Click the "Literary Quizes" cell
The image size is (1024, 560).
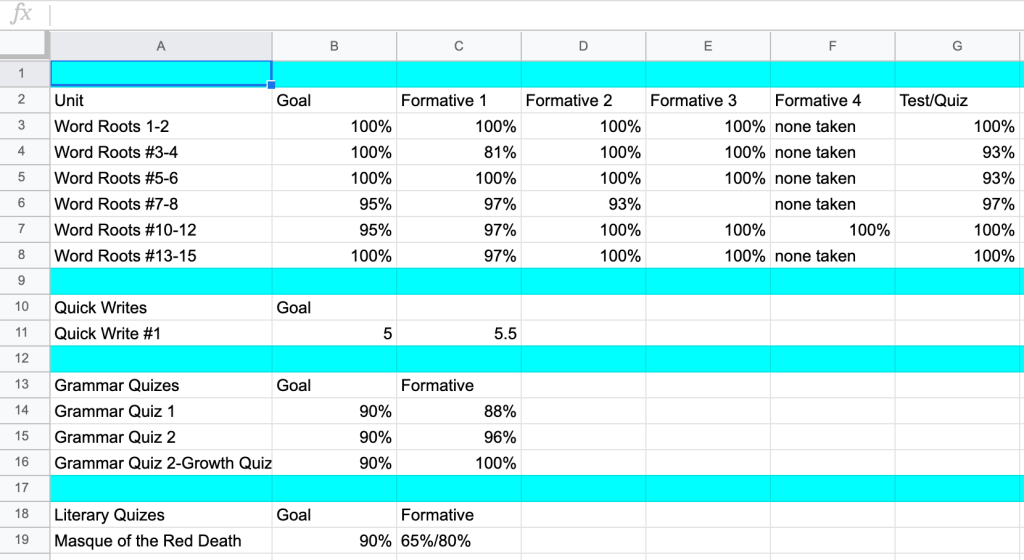161,515
